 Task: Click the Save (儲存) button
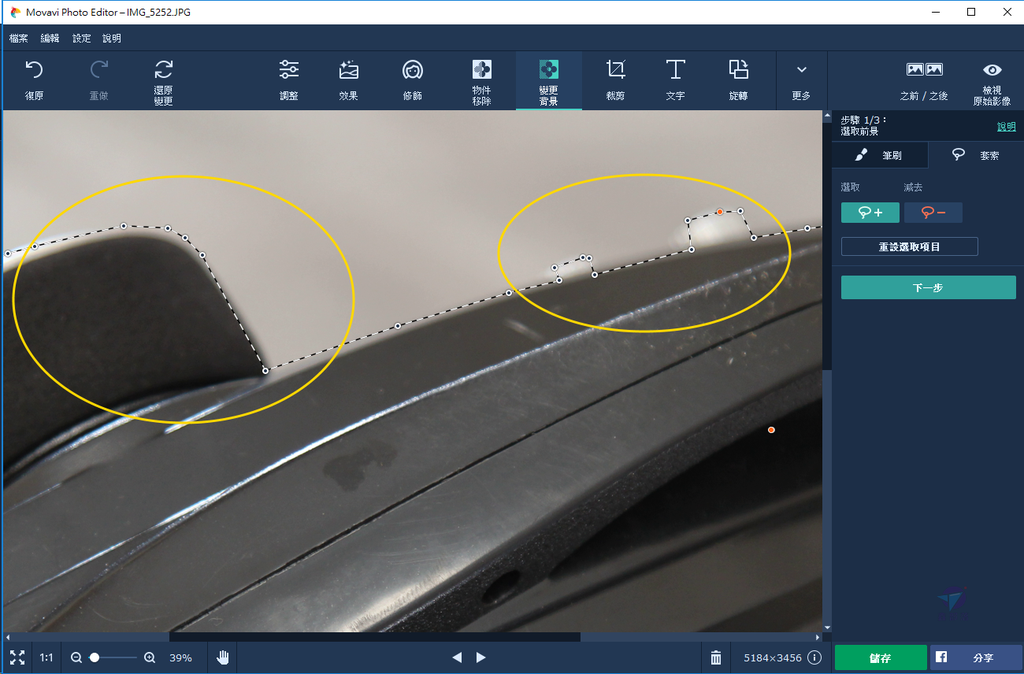tap(880, 658)
